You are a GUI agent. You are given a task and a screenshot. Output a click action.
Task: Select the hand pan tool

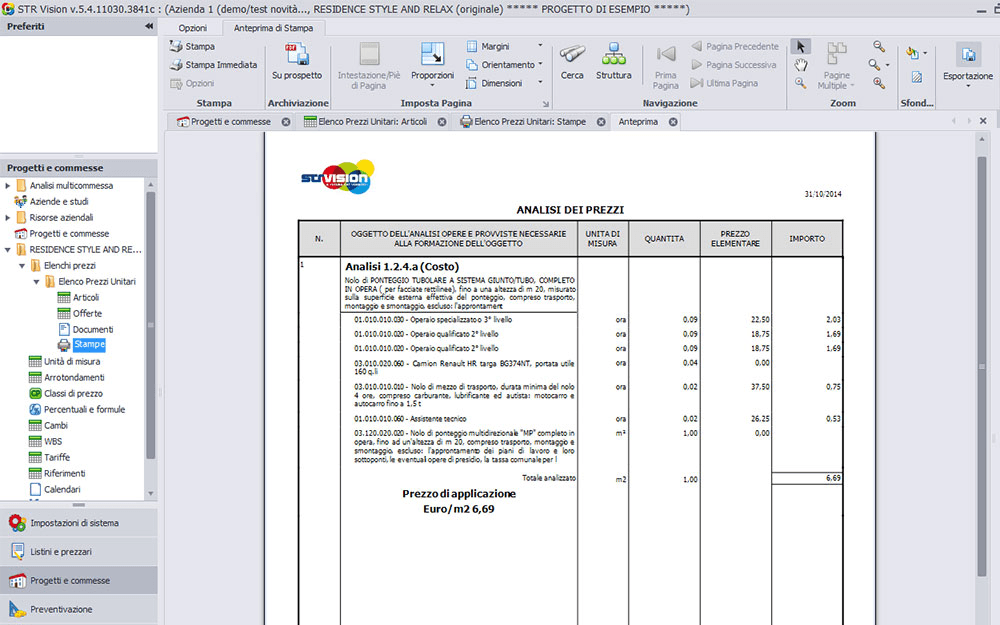[801, 65]
